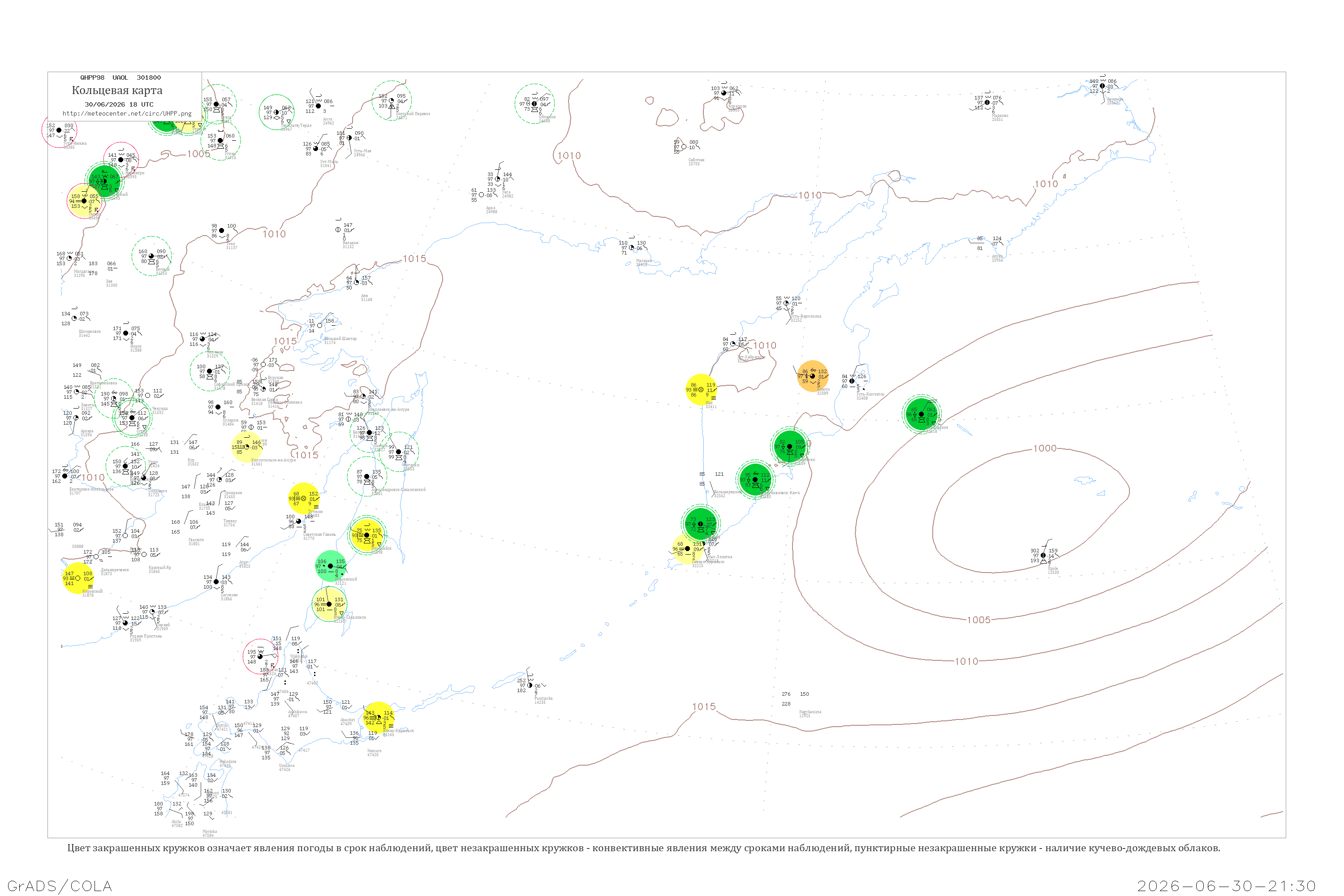Click the pale yellow circle at Комсомольск-на-Амуре
This screenshot has height=896, width=1344.
[x=247, y=447]
